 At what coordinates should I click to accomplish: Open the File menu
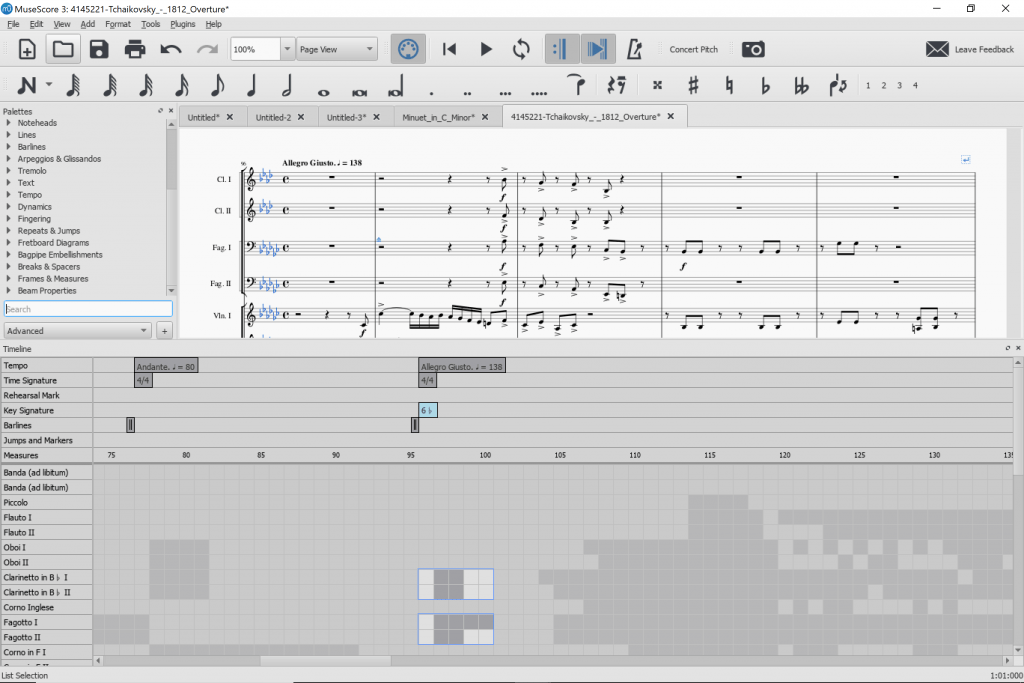(x=13, y=24)
